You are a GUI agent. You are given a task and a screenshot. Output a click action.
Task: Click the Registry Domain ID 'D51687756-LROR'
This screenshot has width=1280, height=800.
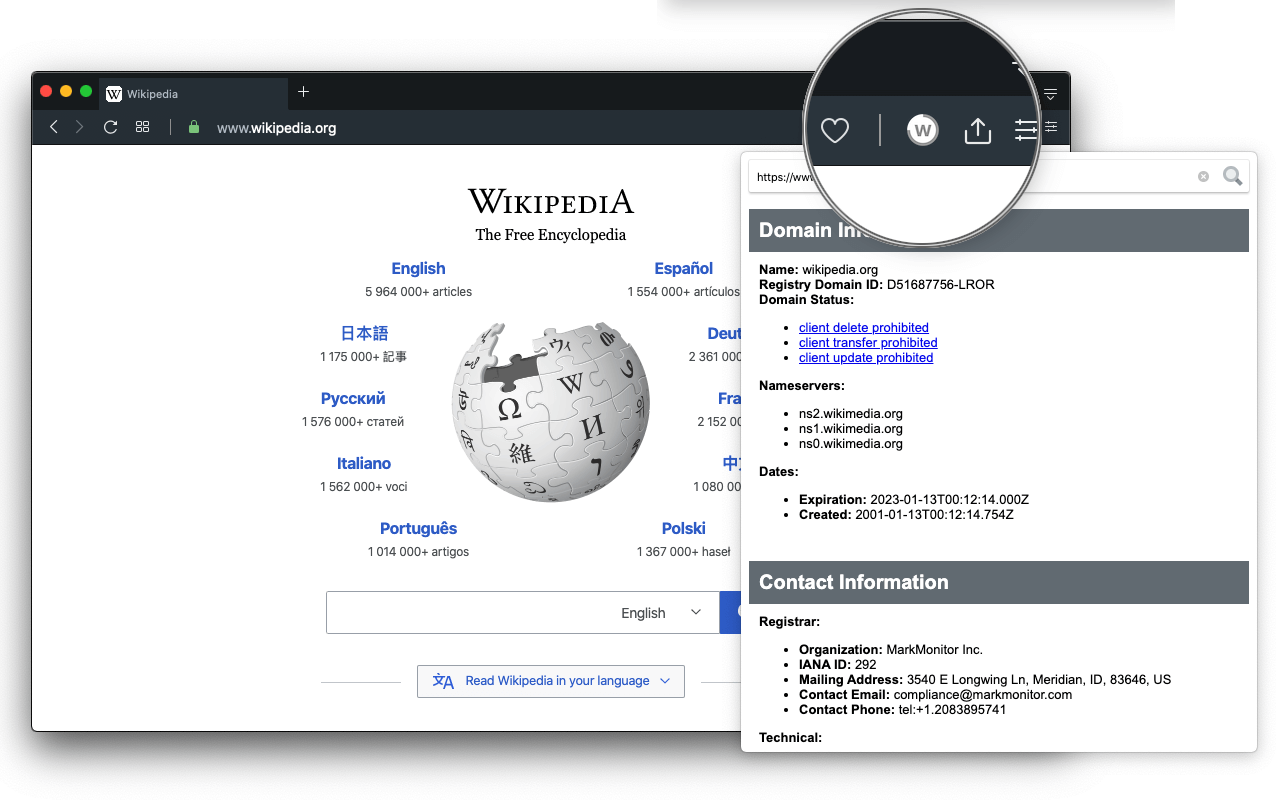click(x=941, y=284)
